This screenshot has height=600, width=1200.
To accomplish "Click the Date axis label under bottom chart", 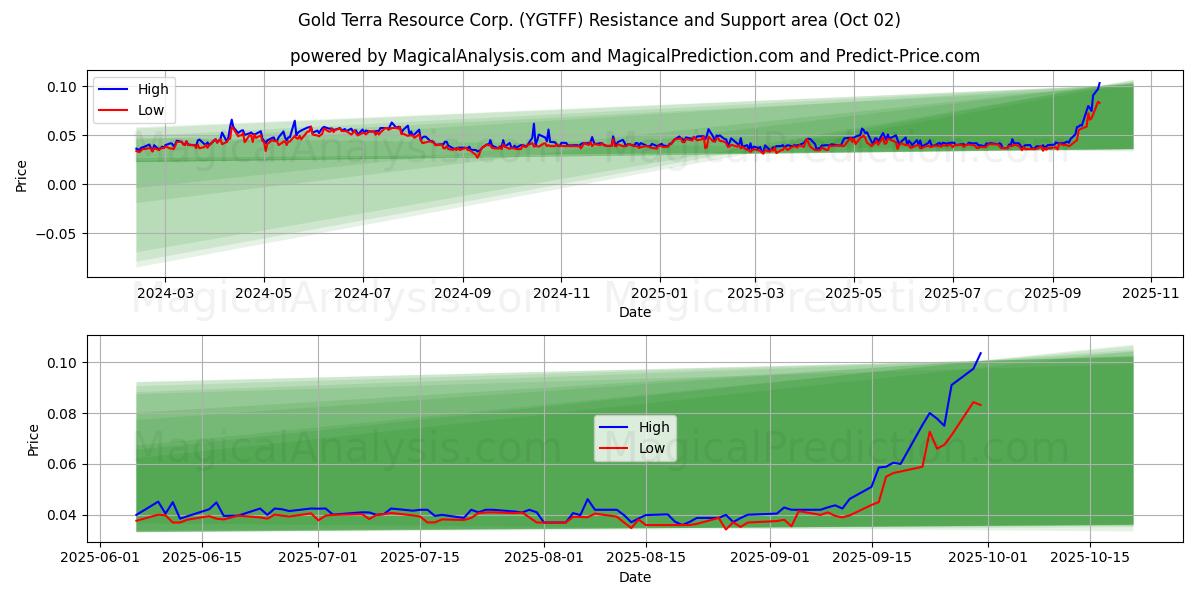I will (x=634, y=577).
